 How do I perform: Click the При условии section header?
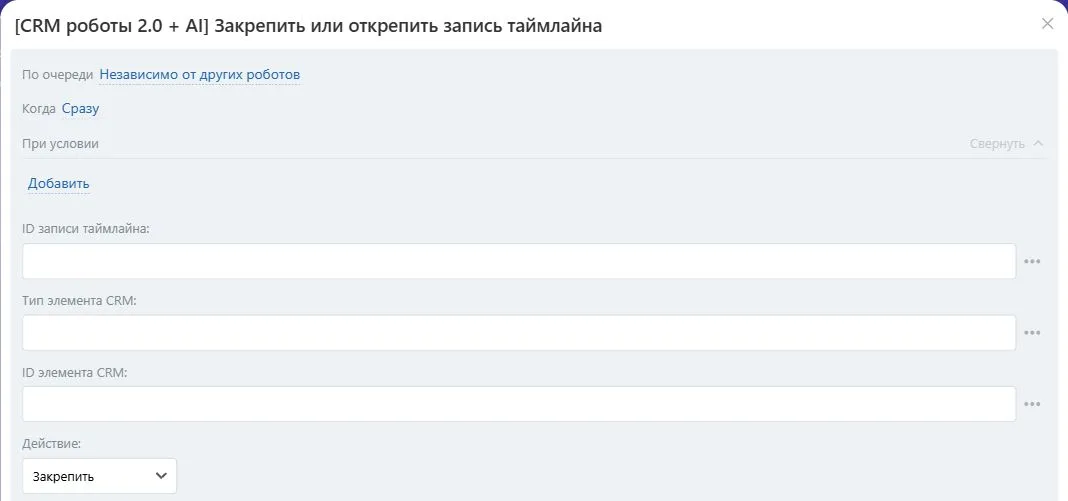click(61, 144)
